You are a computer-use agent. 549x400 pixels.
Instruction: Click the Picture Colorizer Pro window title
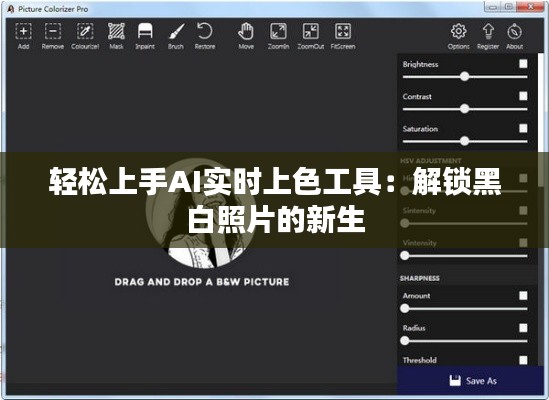[x=53, y=9]
